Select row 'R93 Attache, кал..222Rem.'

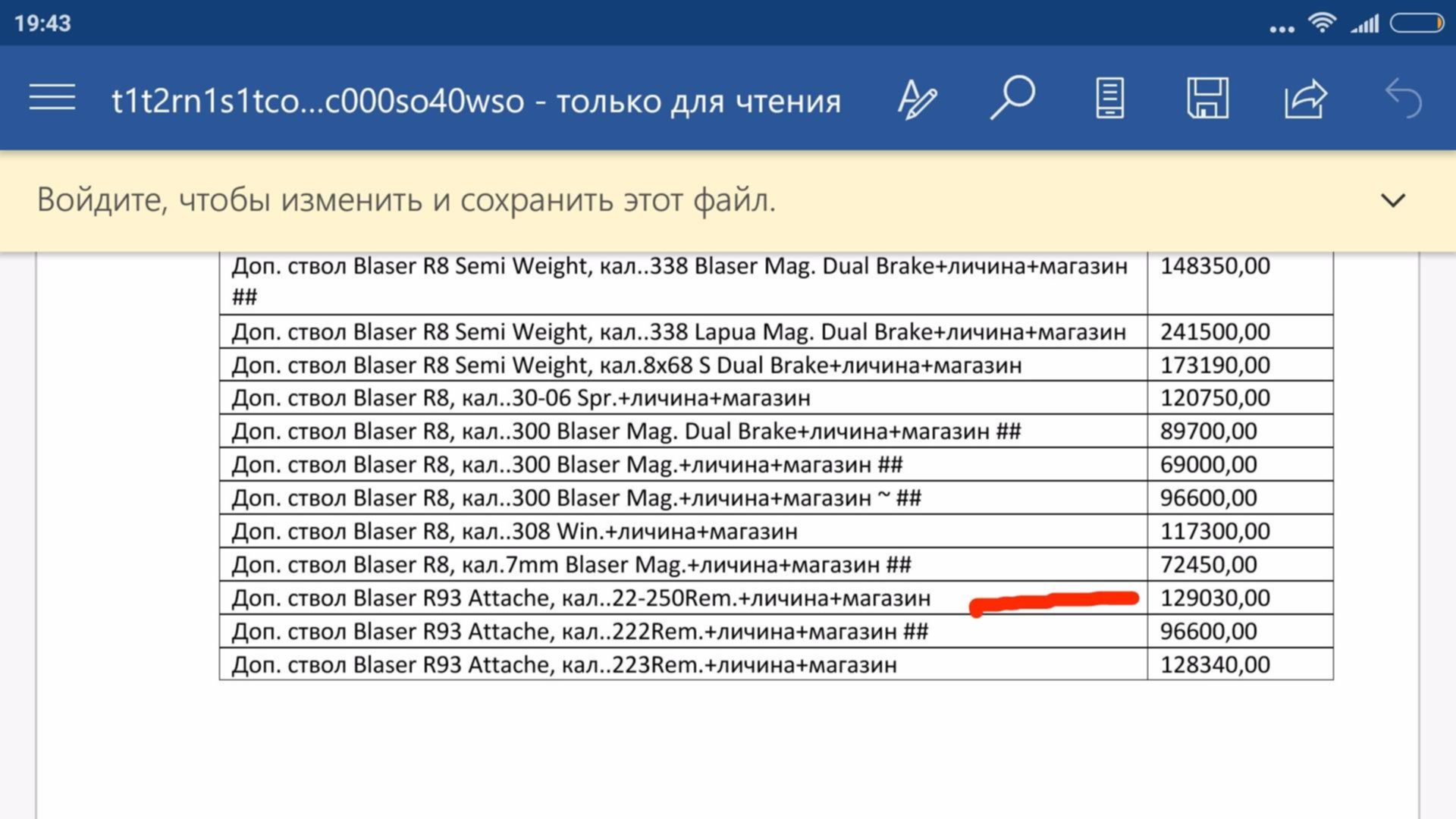tap(683, 632)
